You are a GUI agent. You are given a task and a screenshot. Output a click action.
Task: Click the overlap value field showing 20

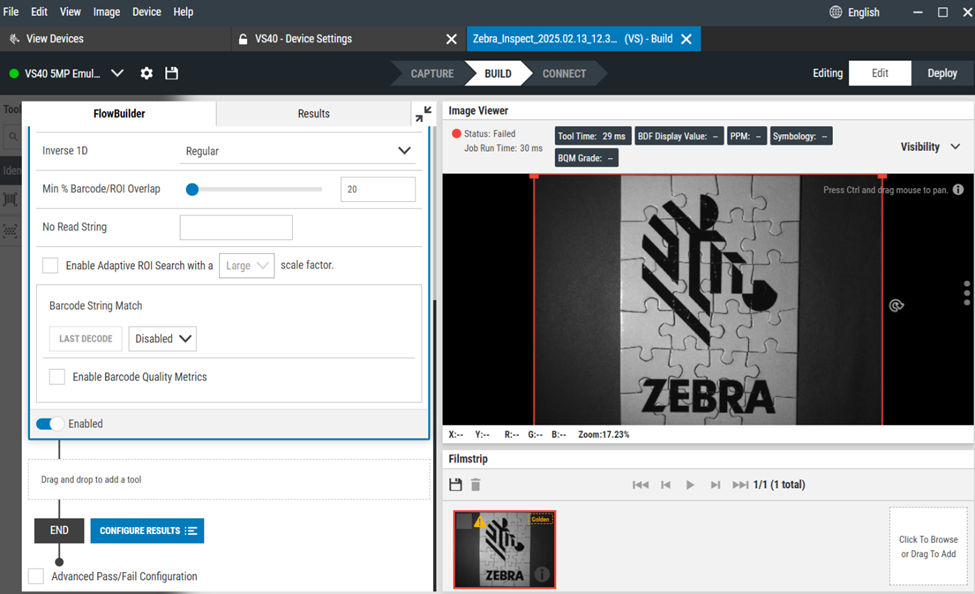(x=378, y=189)
